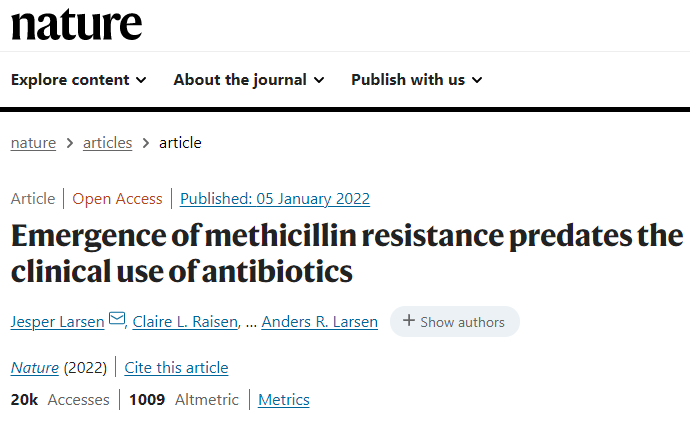Screen dimensions: 690x421
Task: Open the Publish with us menu
Action: [x=417, y=80]
